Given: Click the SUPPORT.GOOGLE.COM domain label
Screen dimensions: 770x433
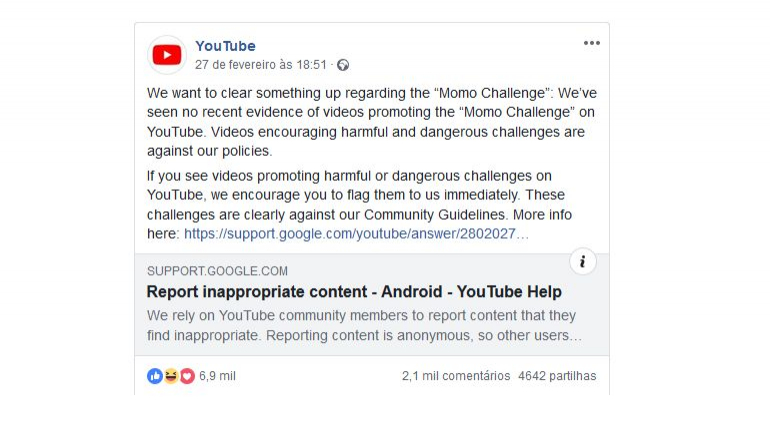Looking at the screenshot, I should pyautogui.click(x=217, y=271).
